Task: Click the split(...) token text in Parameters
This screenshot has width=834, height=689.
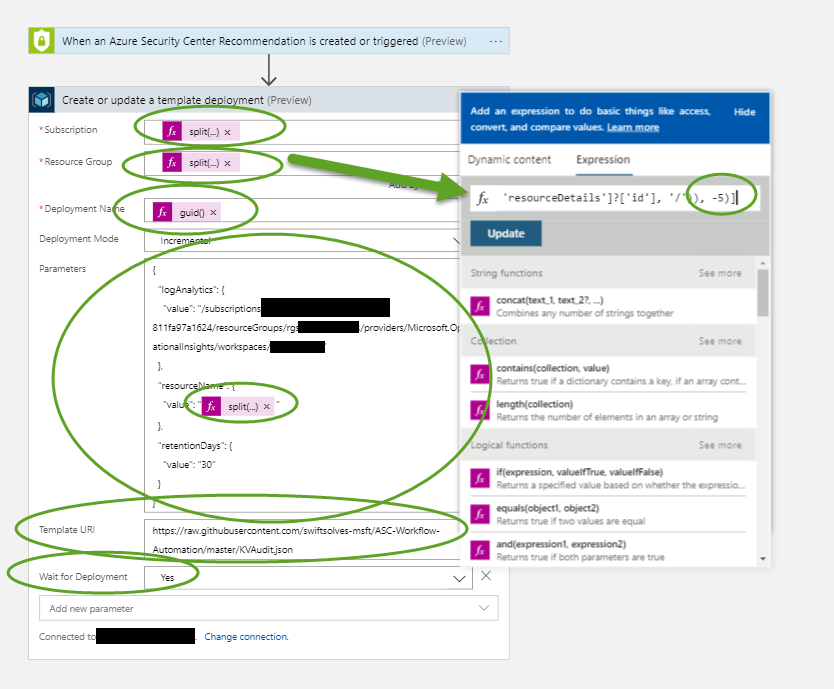Action: (243, 406)
